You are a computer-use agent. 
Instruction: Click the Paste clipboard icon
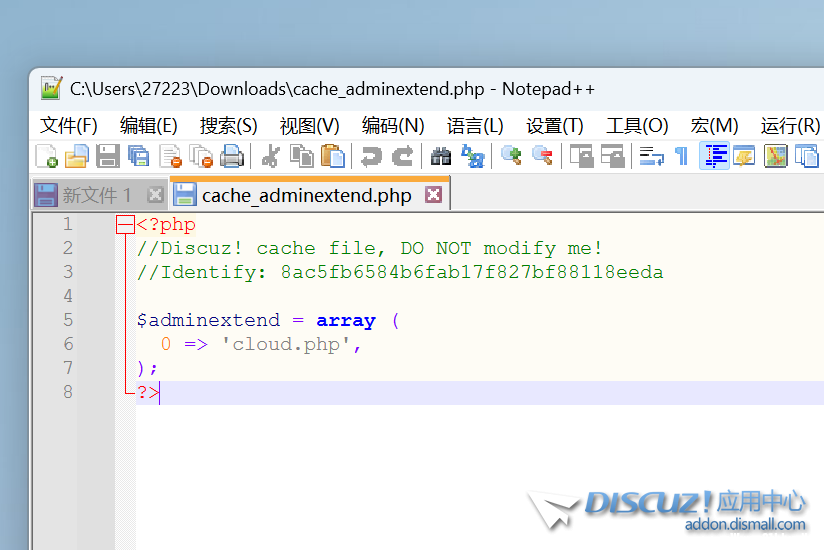pyautogui.click(x=333, y=156)
